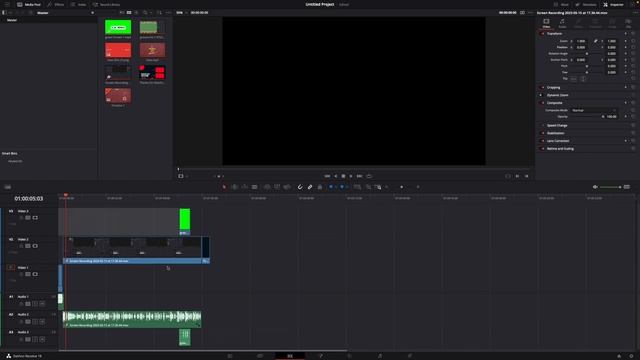Open the Effects panel
The image size is (640, 360).
click(56, 4)
